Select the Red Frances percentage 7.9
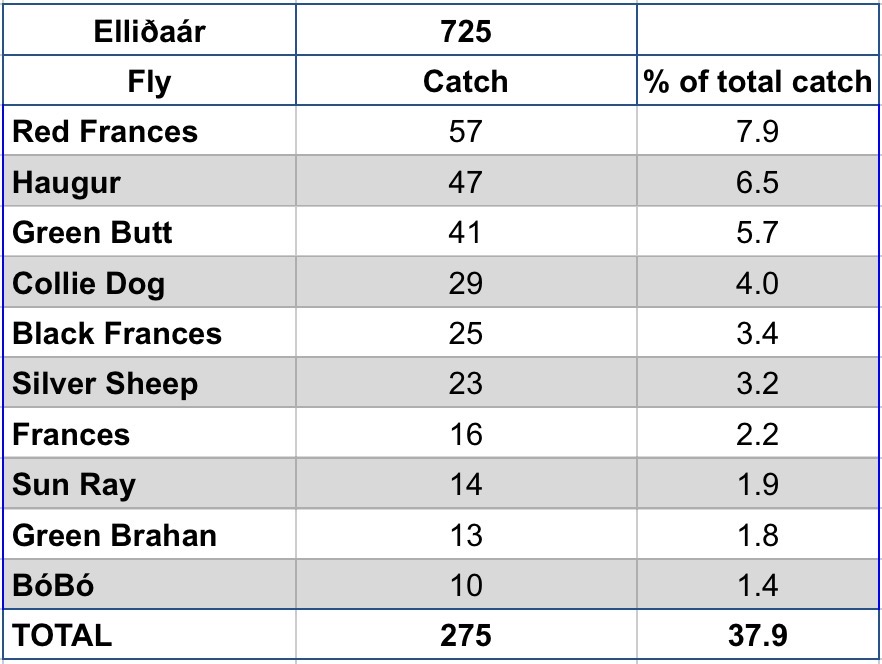This screenshot has height=664, width=882. 758,132
